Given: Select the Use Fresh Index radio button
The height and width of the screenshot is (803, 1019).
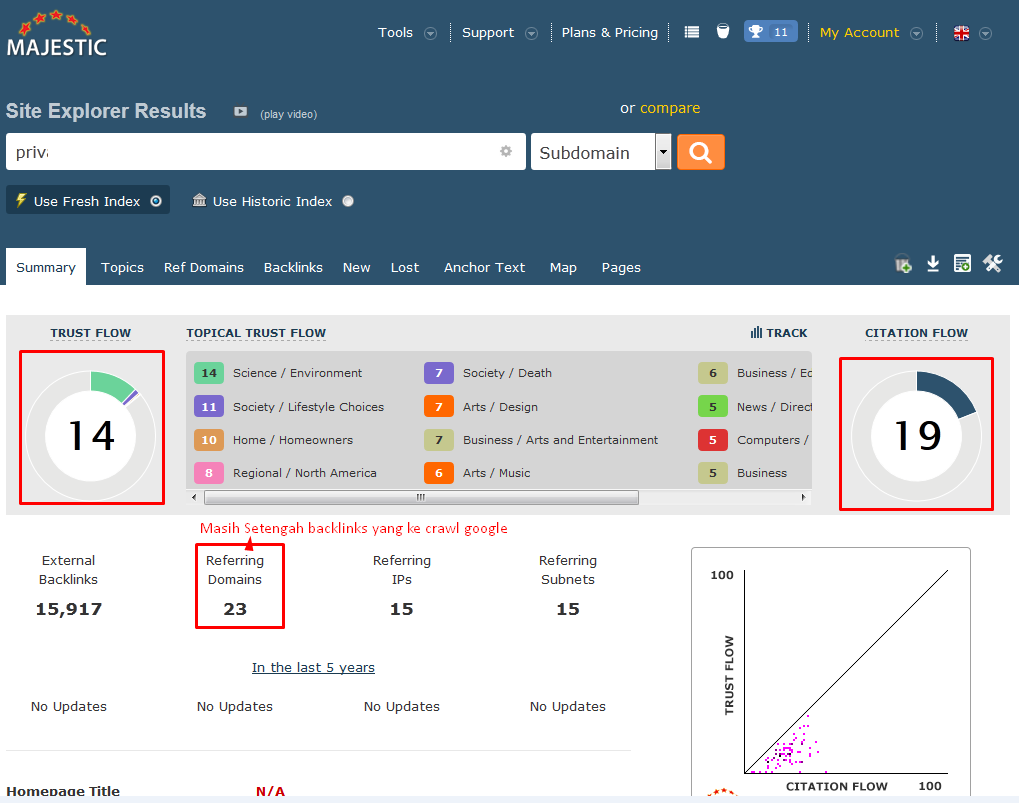Looking at the screenshot, I should (156, 201).
